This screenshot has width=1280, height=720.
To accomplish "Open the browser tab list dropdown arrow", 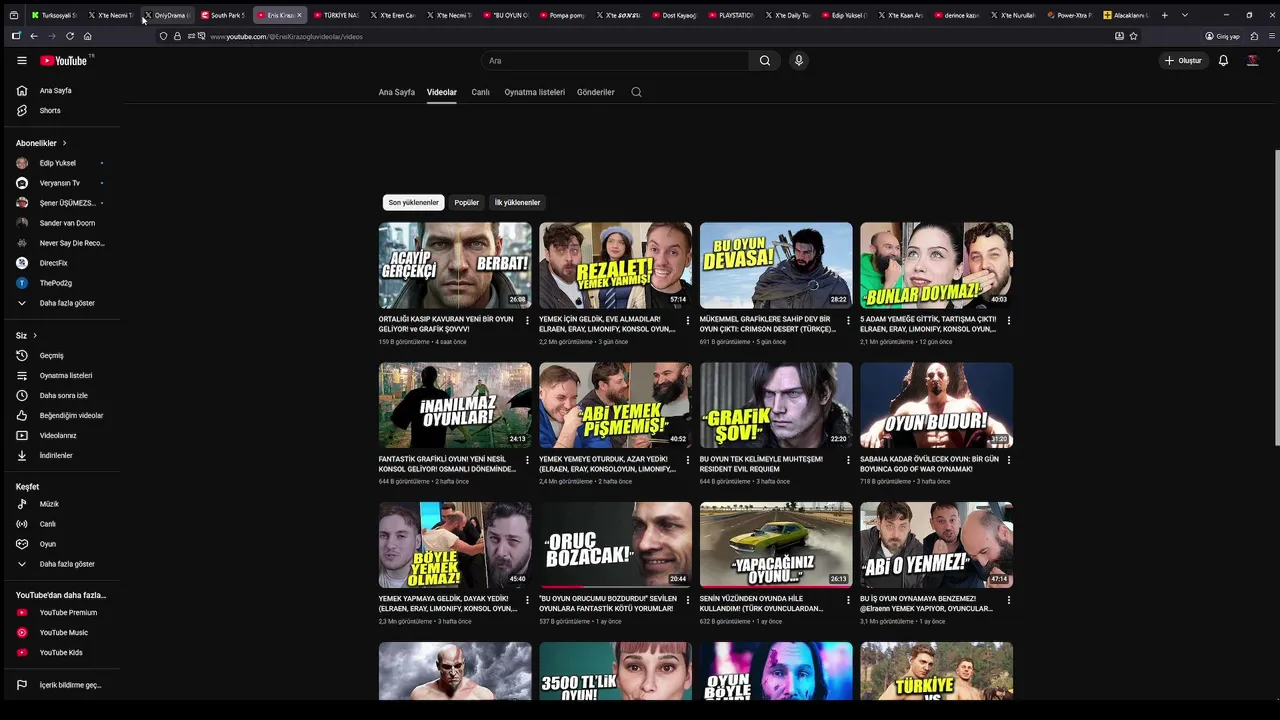I will (x=1185, y=15).
